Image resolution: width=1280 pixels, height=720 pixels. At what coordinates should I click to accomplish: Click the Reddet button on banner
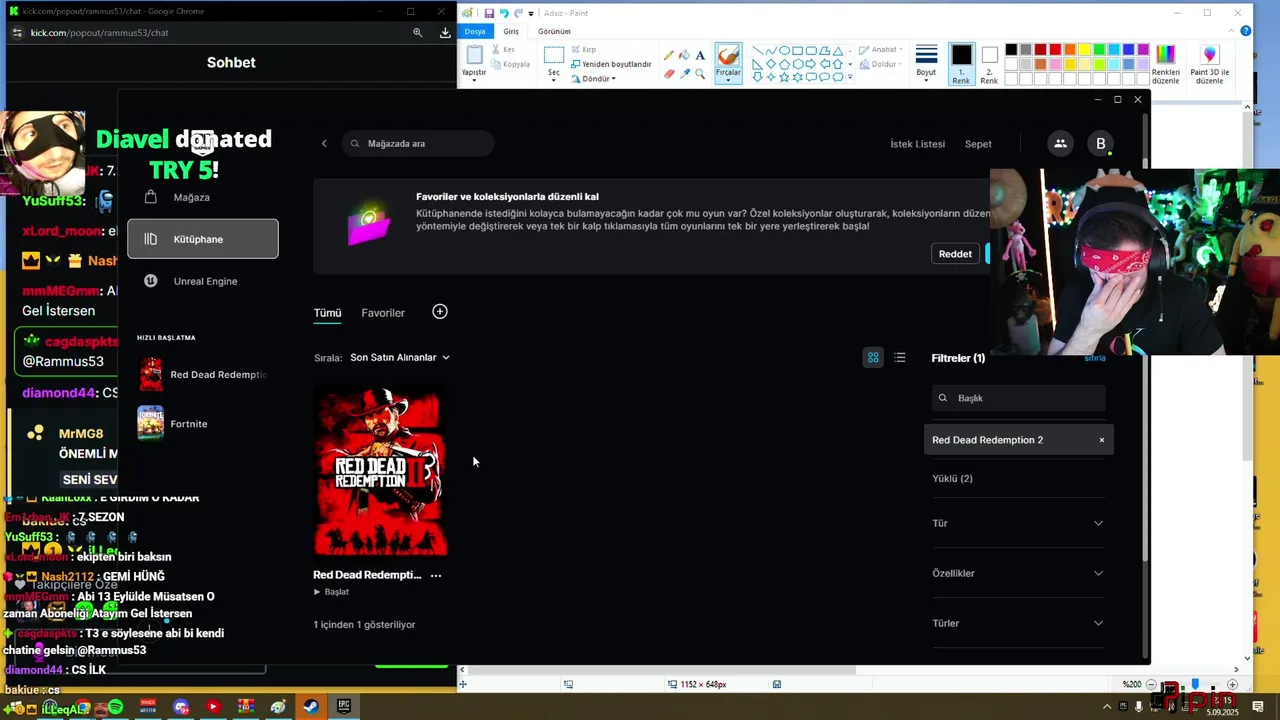coord(955,254)
